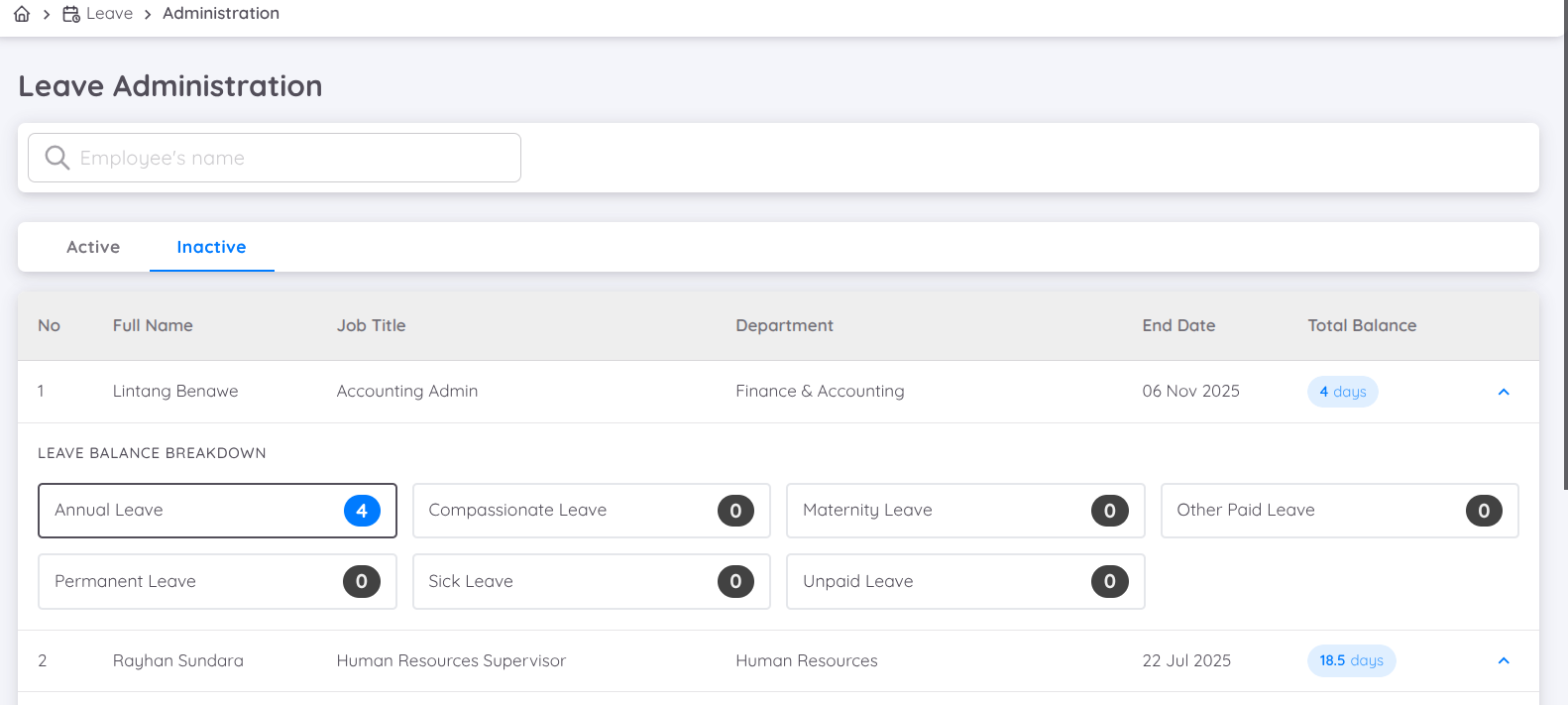
Task: Click the search magnifier icon
Action: point(57,158)
